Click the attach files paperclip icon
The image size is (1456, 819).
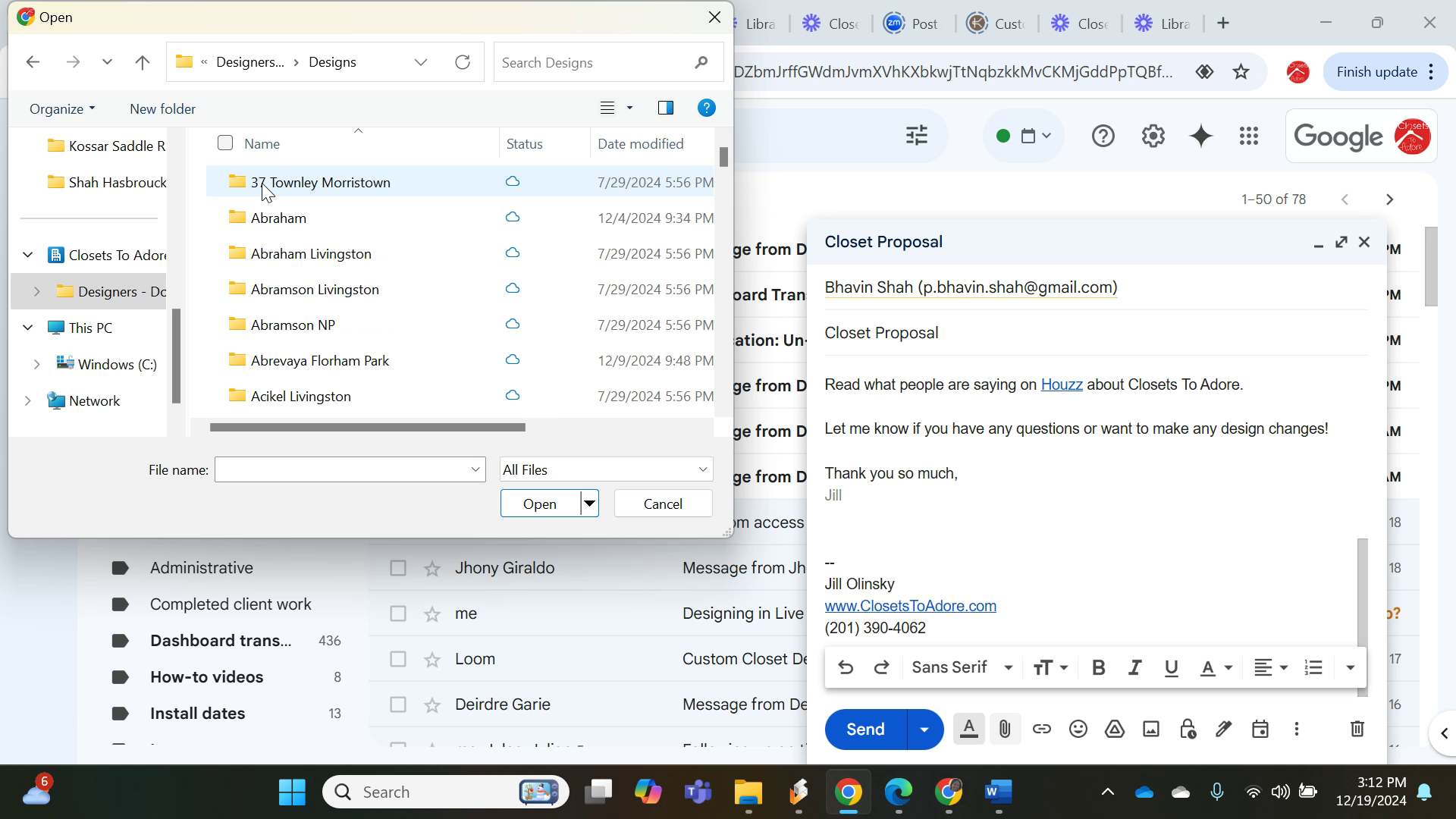tap(1005, 730)
